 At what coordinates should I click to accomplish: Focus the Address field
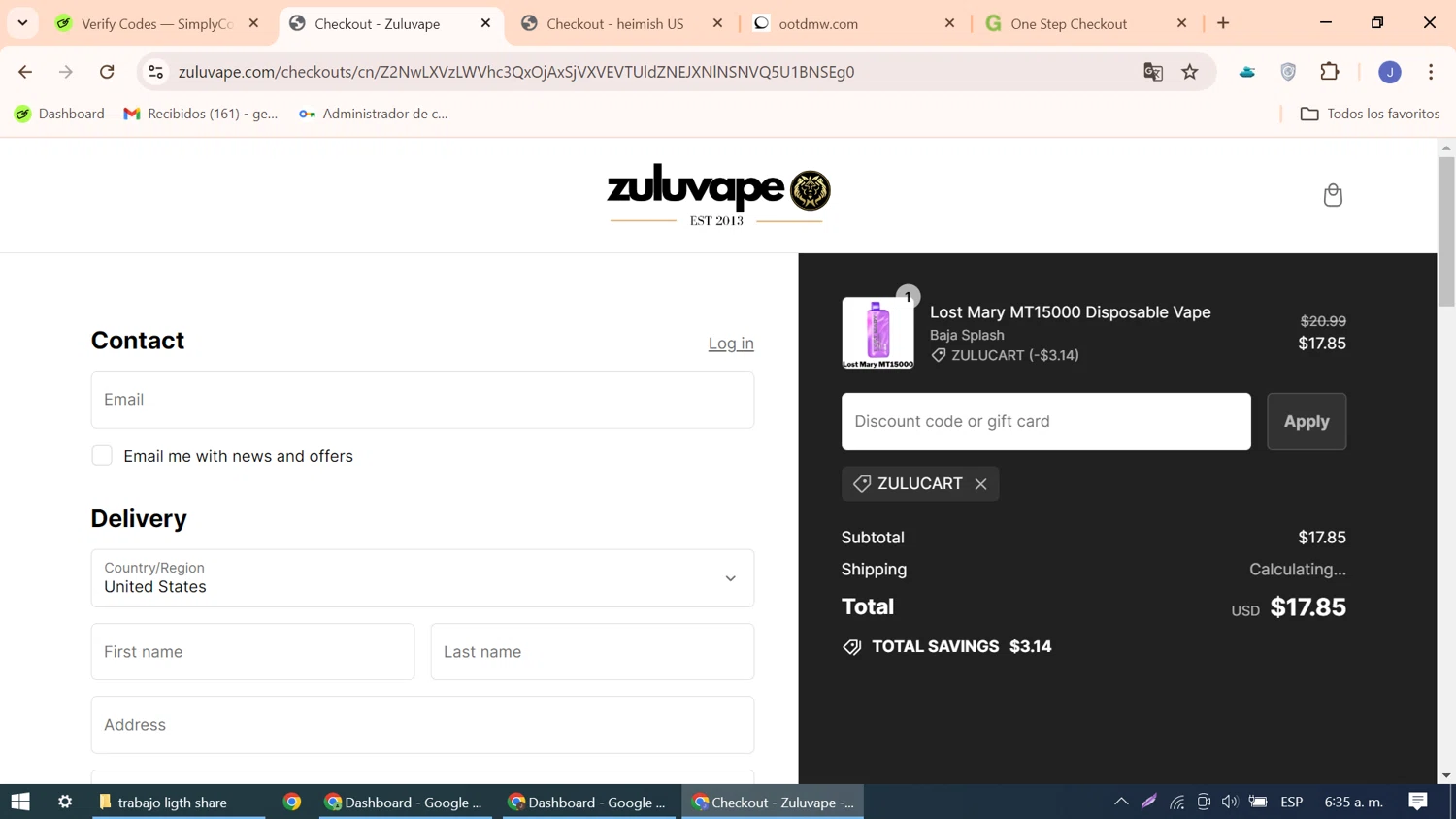point(422,725)
